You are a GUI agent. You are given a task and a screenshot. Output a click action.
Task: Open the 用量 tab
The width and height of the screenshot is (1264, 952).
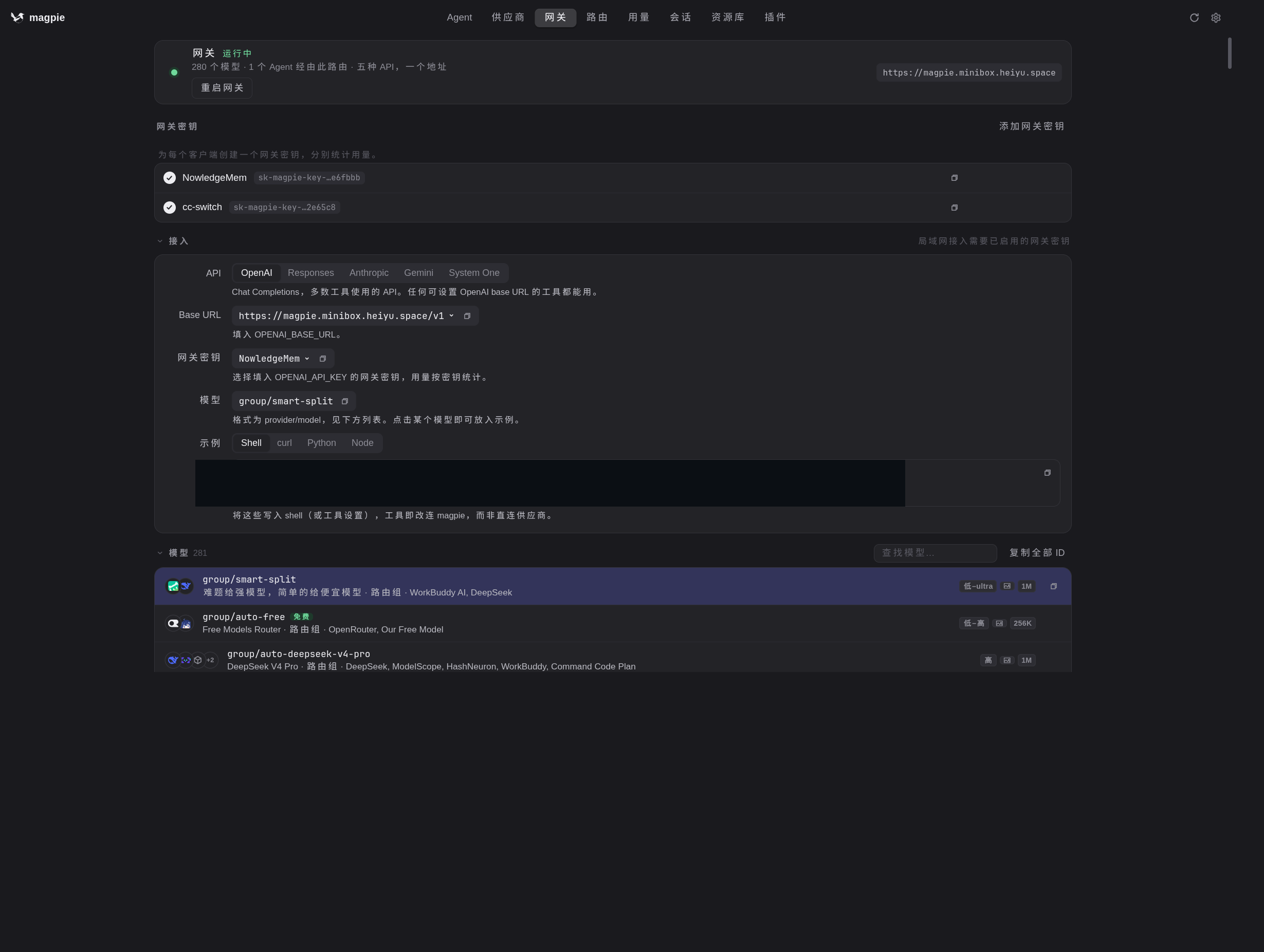click(x=639, y=17)
